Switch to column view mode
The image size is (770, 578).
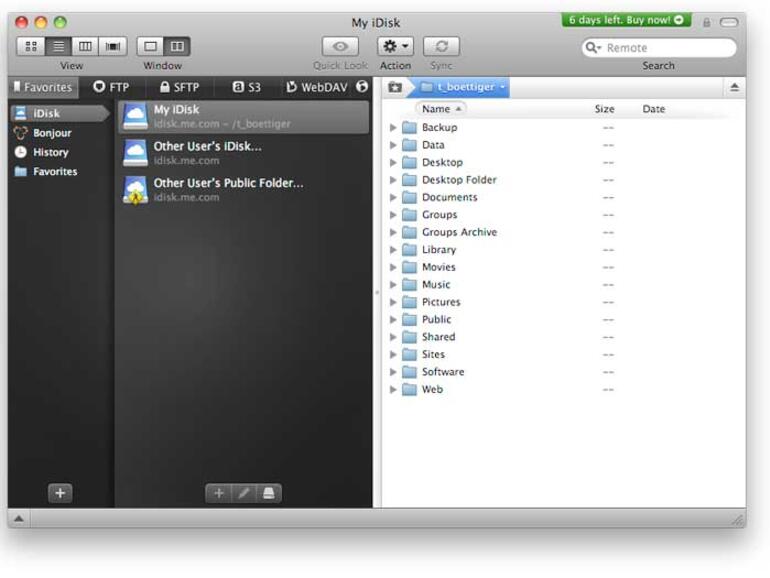click(x=85, y=46)
